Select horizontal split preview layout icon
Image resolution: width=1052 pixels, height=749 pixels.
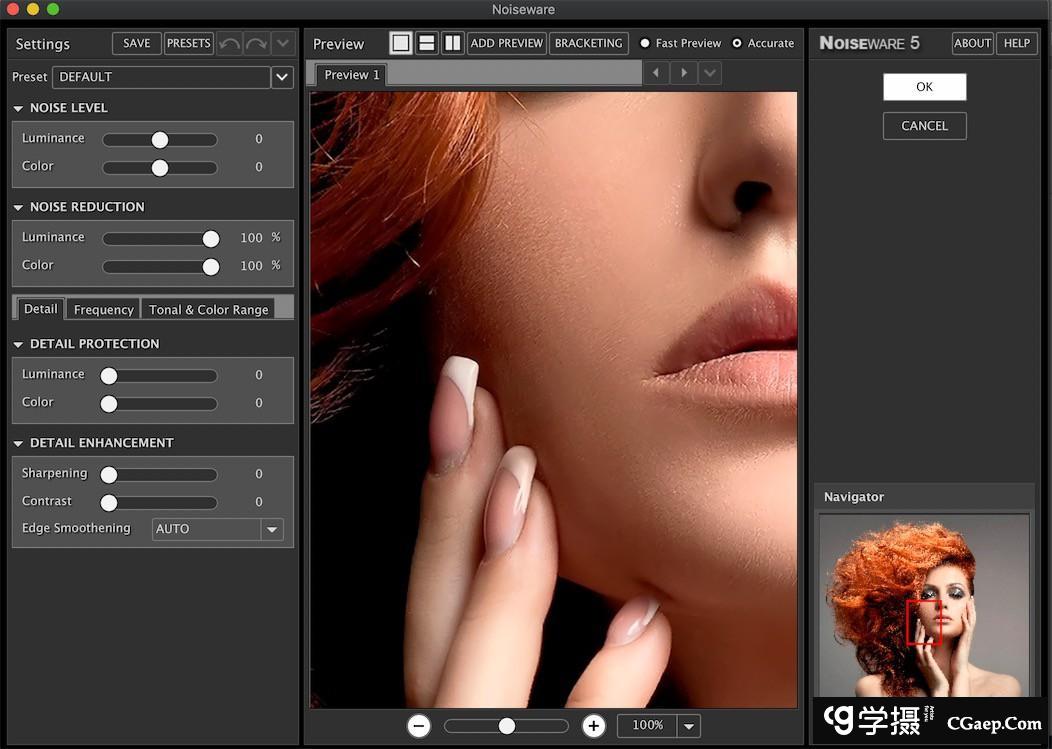[427, 43]
